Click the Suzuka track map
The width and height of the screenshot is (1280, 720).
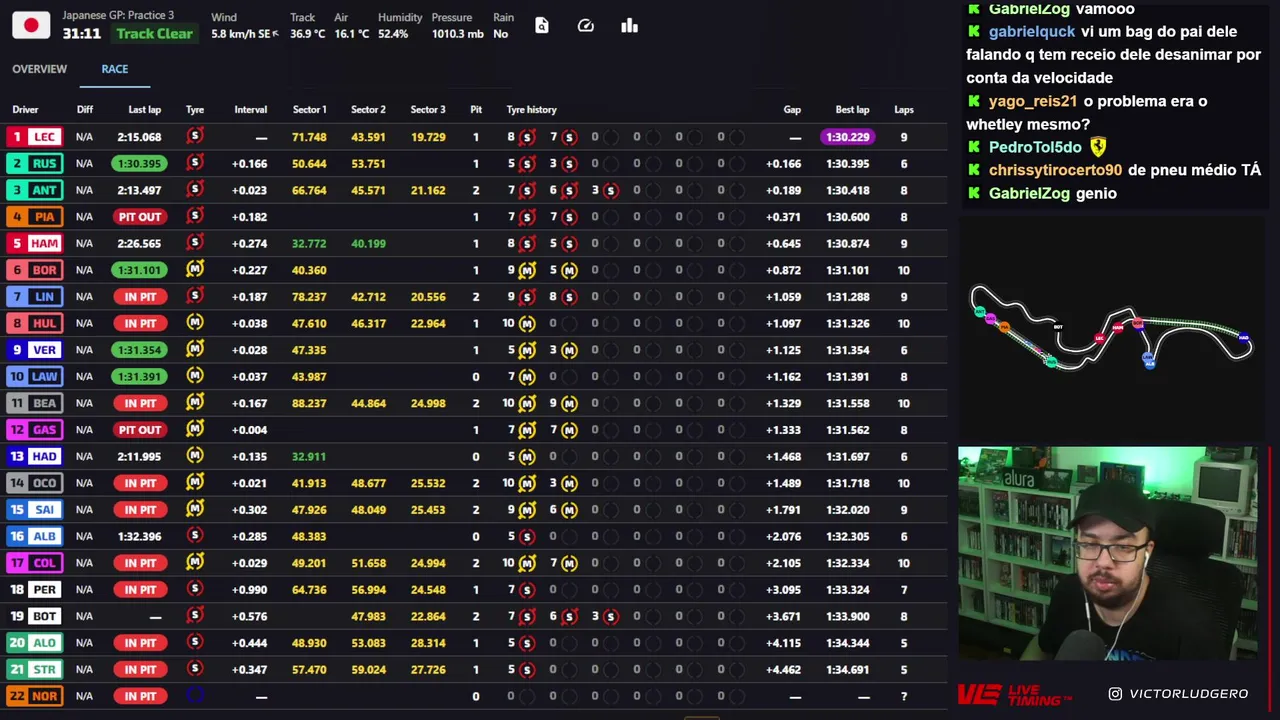tap(1110, 328)
